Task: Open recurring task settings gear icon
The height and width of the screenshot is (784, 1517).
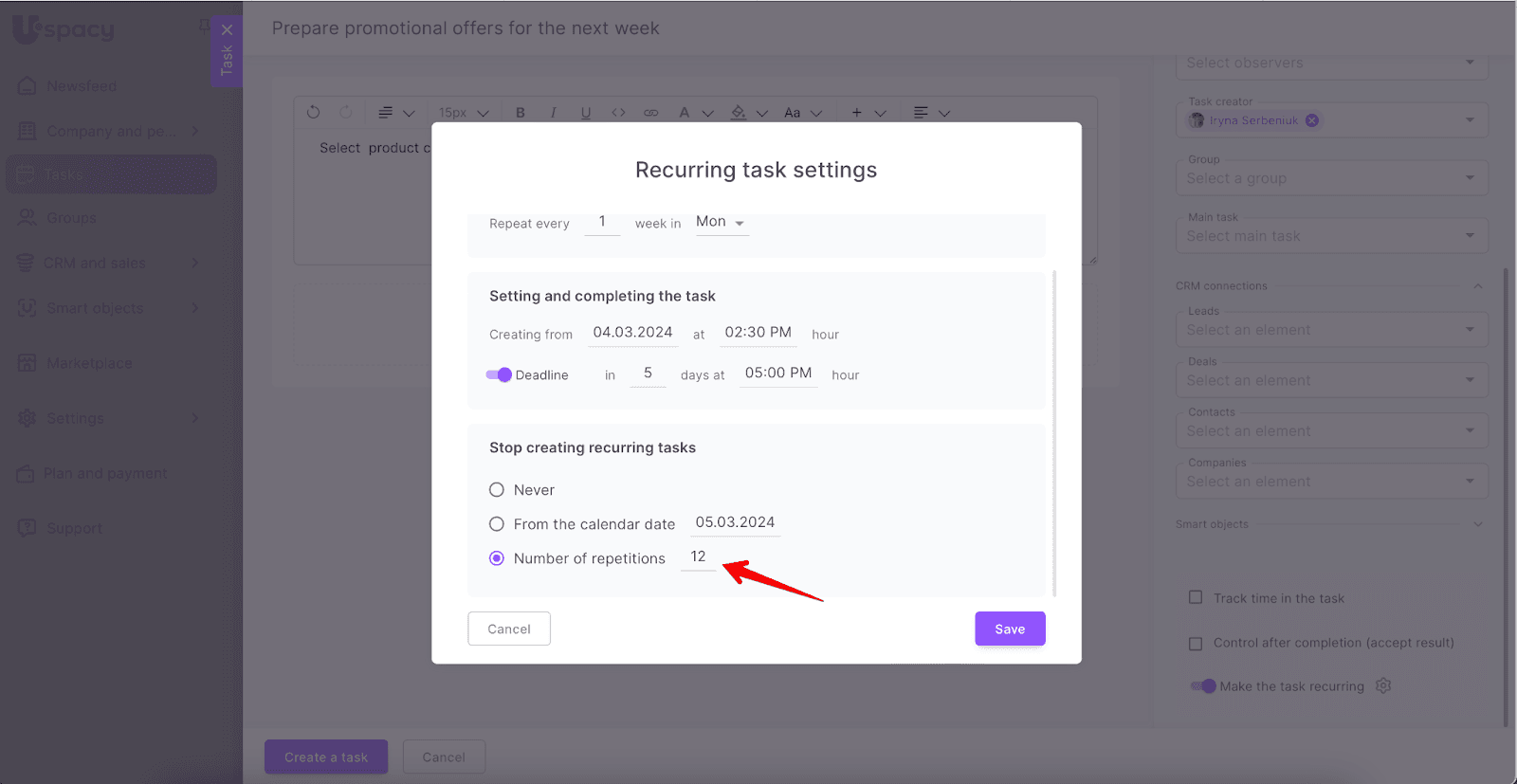Action: tap(1383, 685)
